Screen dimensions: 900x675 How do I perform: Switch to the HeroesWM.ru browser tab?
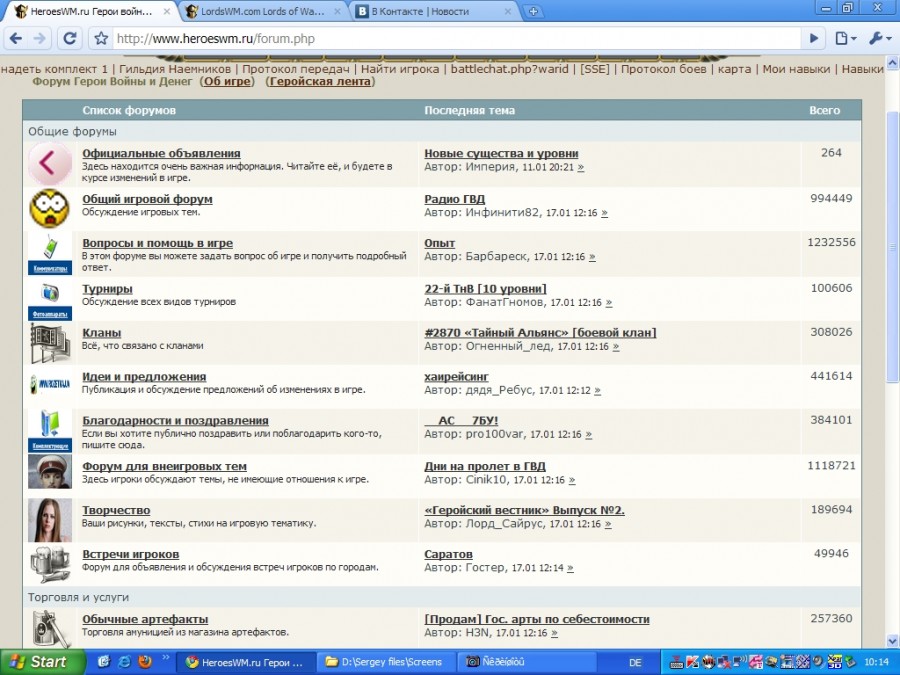[x=91, y=11]
